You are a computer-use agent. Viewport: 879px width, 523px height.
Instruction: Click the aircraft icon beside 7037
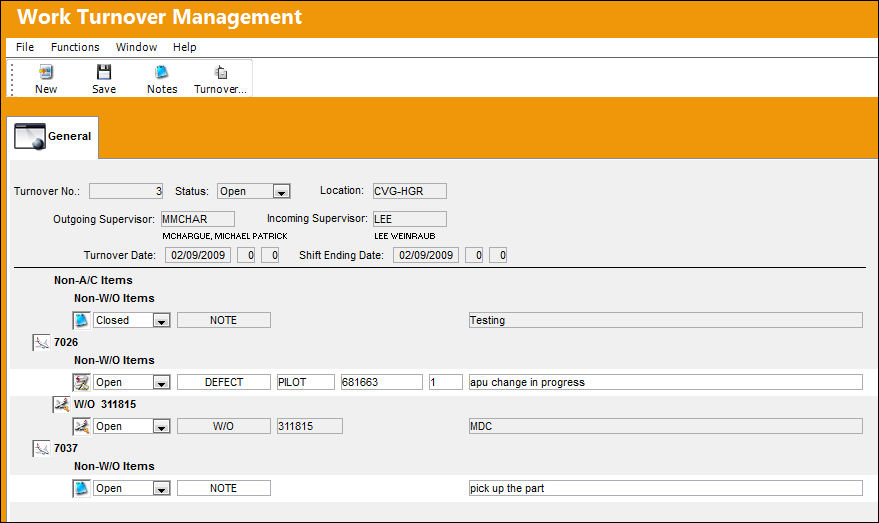(41, 448)
